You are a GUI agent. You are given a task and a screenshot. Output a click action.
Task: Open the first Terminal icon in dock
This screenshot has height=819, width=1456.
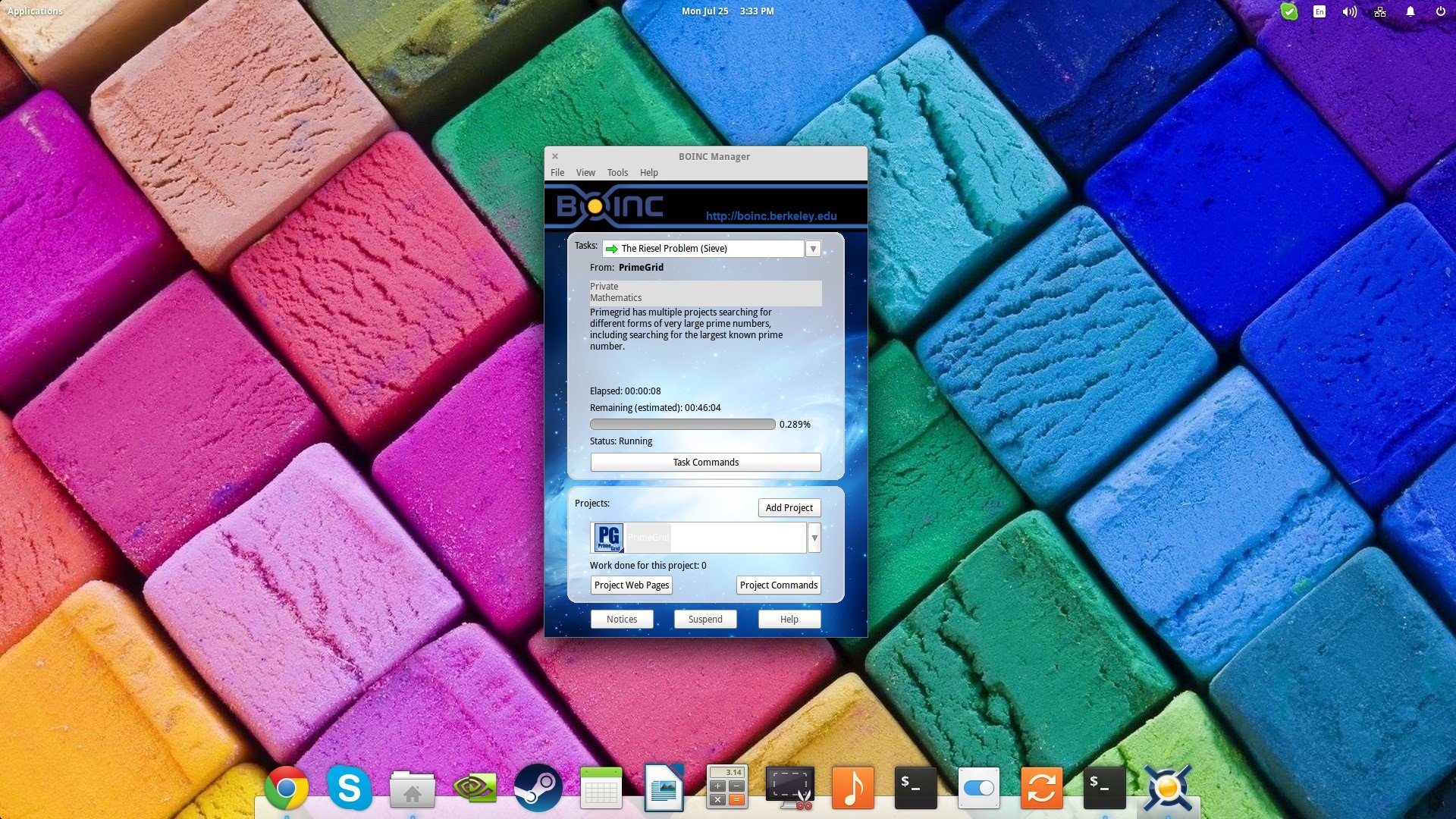click(916, 788)
